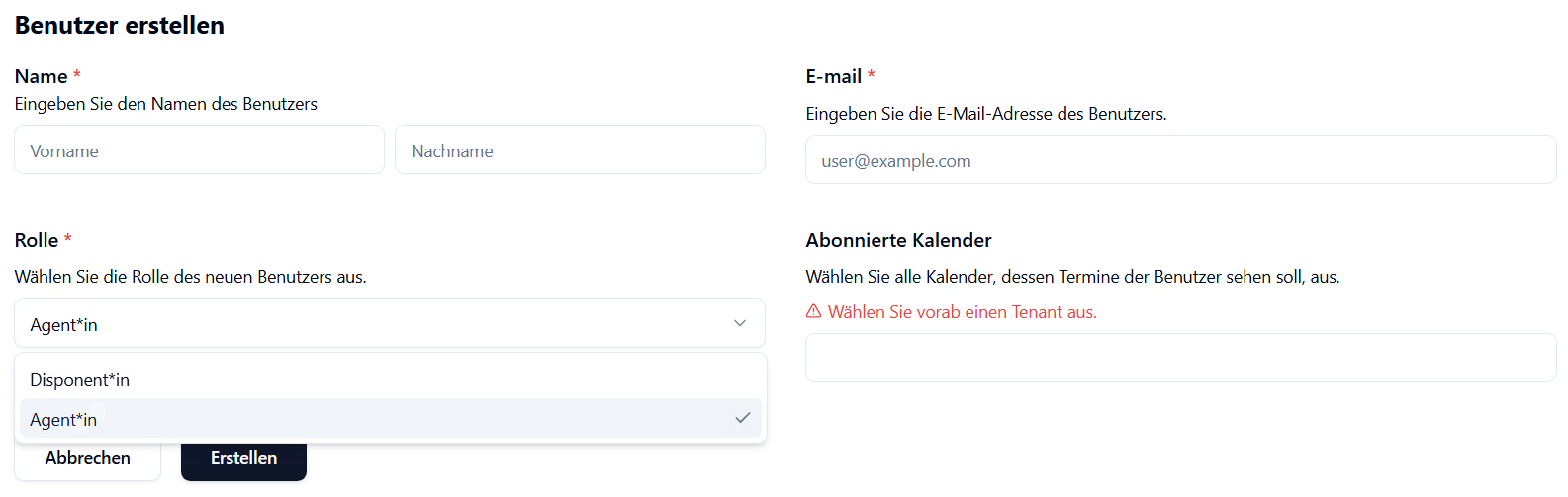Click the Erstellen button
This screenshot has width=1568, height=497.
coord(243,458)
